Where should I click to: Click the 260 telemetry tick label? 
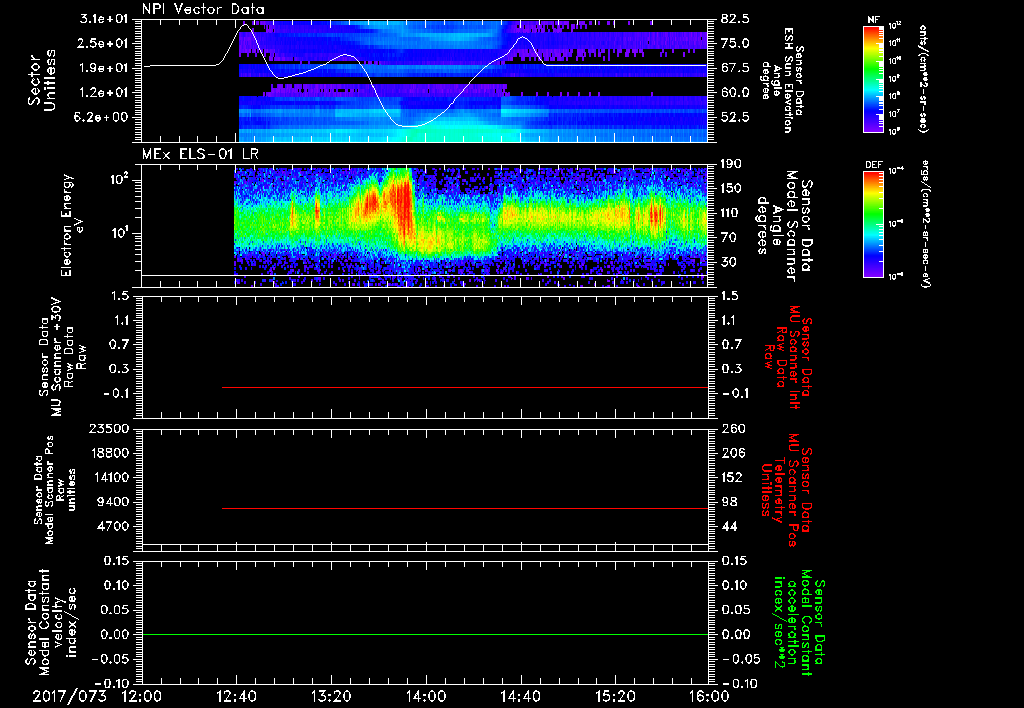[x=732, y=429]
